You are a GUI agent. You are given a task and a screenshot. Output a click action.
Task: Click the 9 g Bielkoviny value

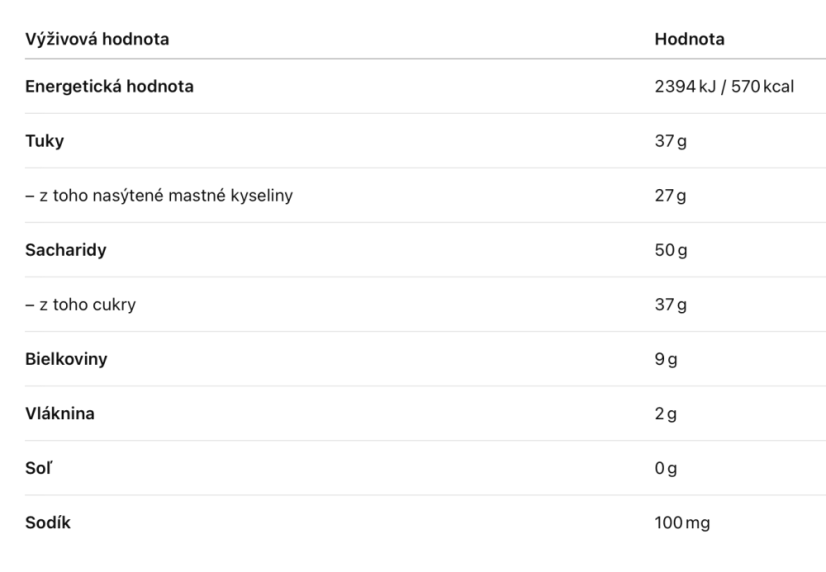tap(665, 359)
